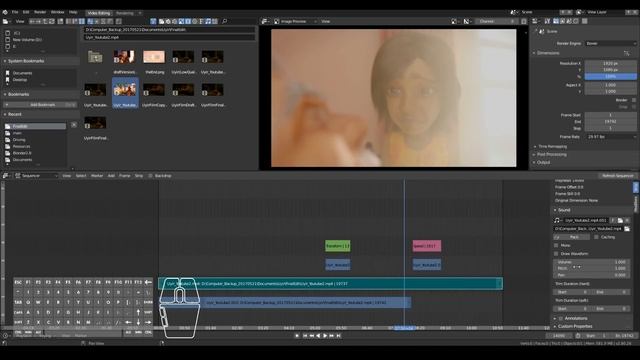
Task: Open the Image Preview display mode dropdown
Action: pyautogui.click(x=296, y=21)
